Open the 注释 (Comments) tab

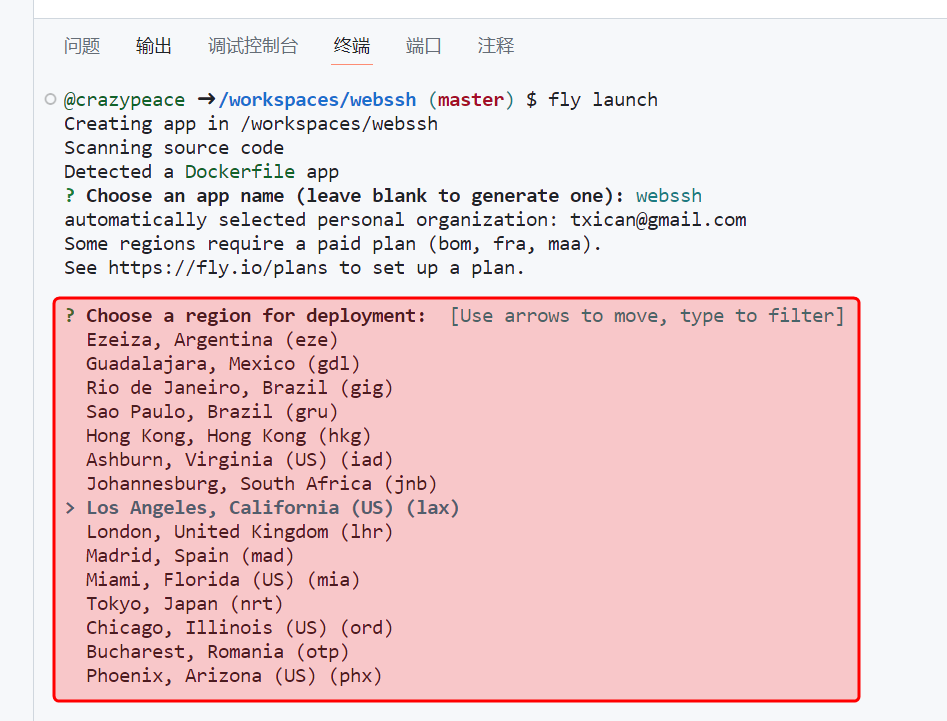coord(496,46)
